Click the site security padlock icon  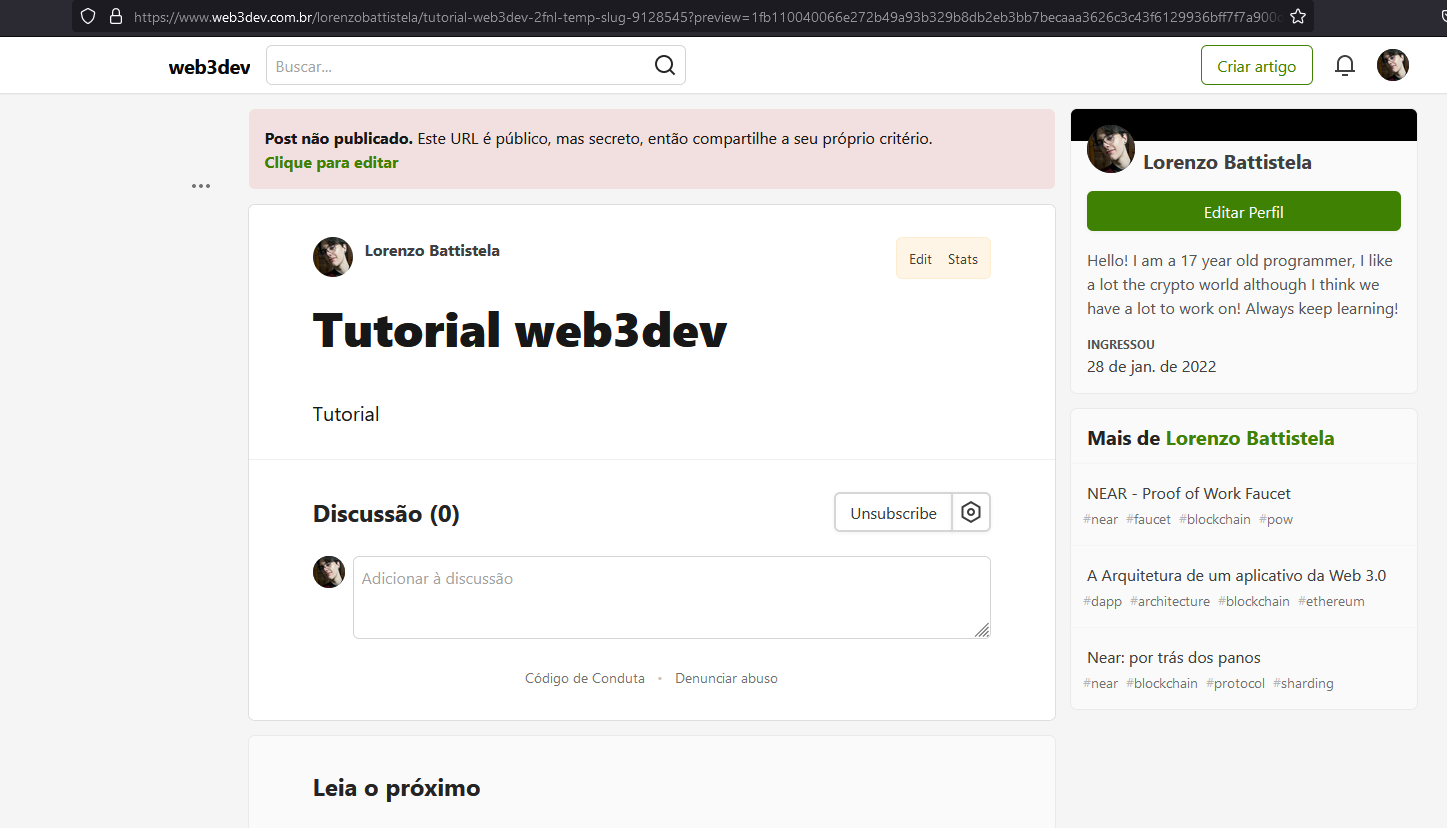point(115,16)
